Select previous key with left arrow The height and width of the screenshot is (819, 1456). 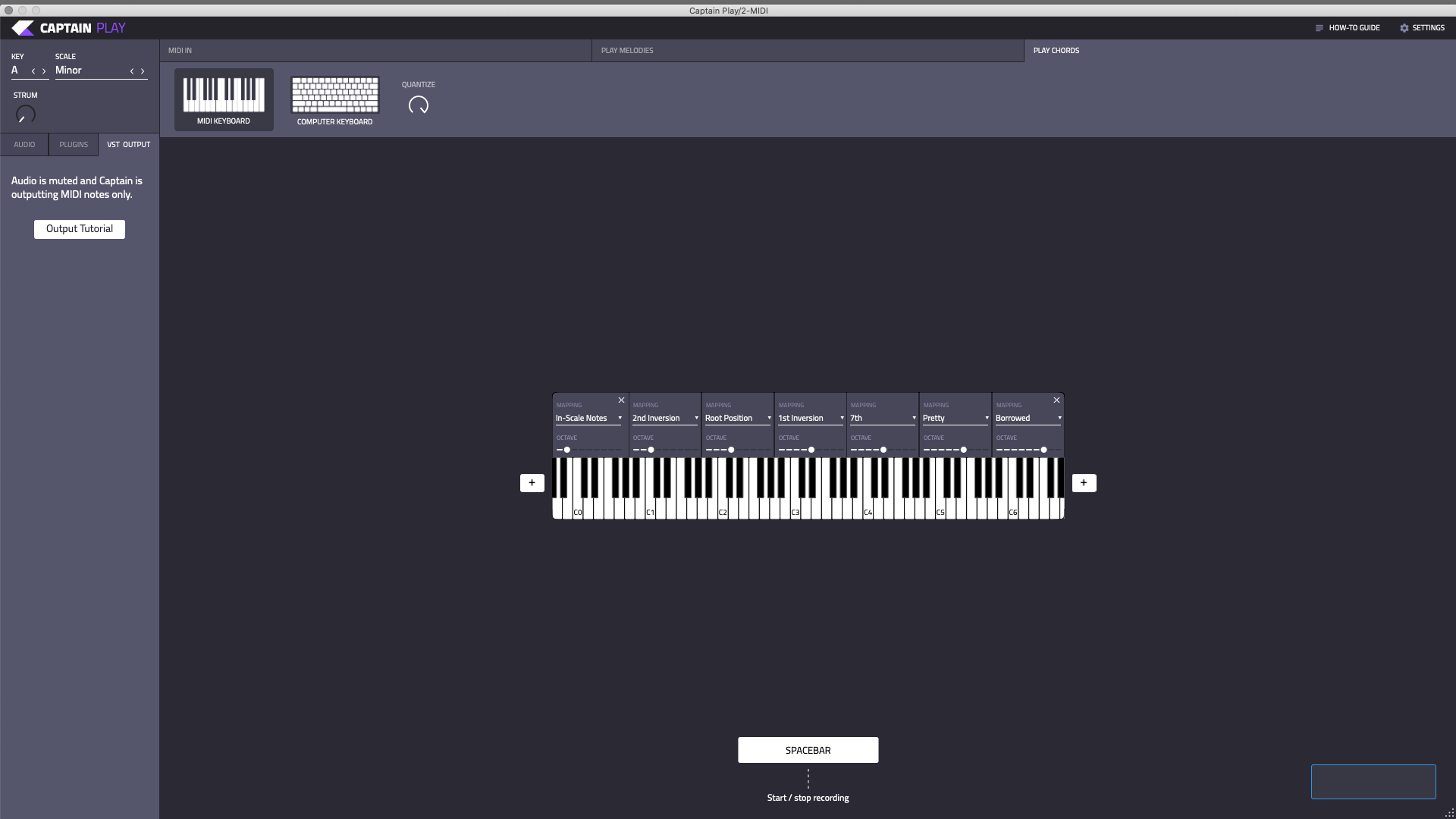[33, 71]
